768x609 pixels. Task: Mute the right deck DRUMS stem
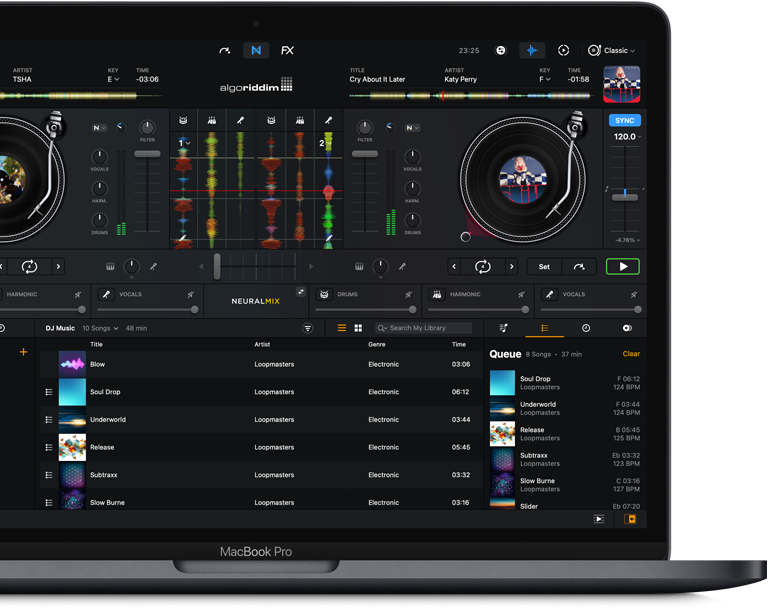[407, 295]
